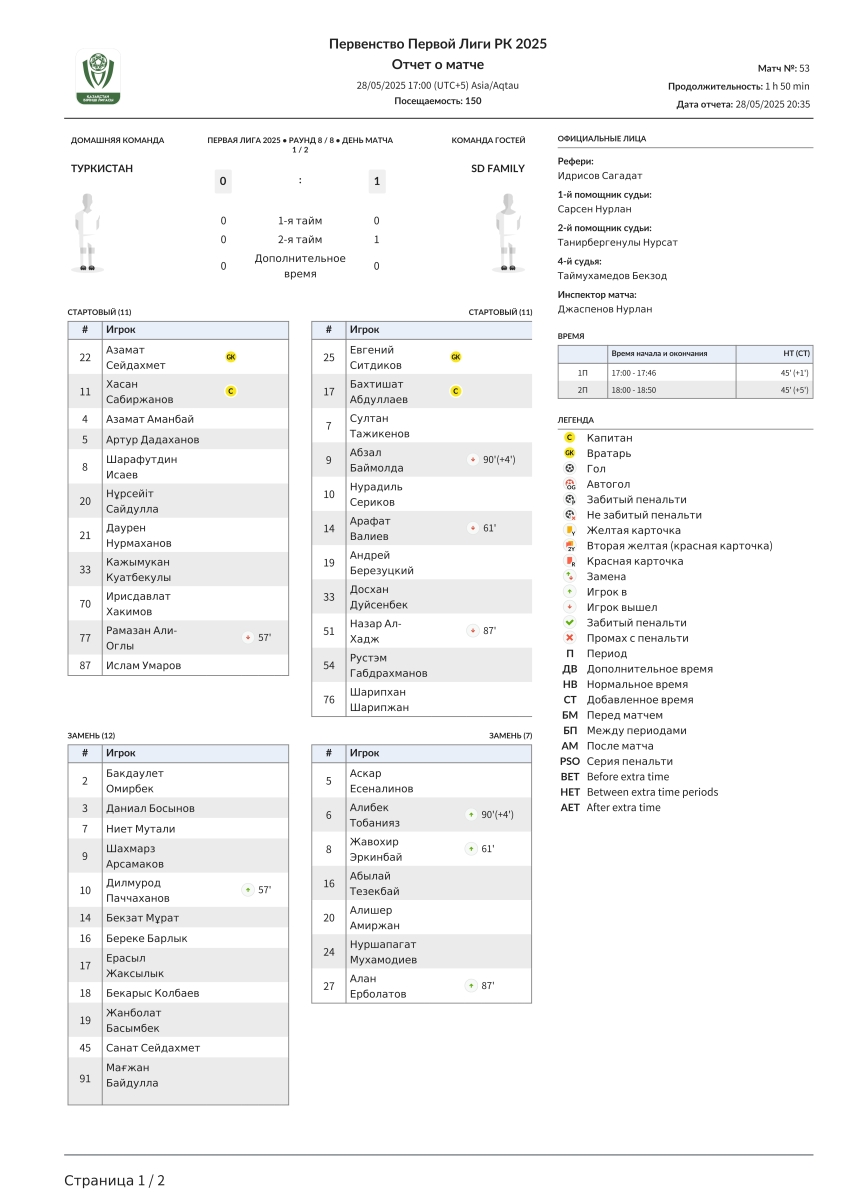Click the league logo at top left
The width and height of the screenshot is (848, 1200).
98,77
